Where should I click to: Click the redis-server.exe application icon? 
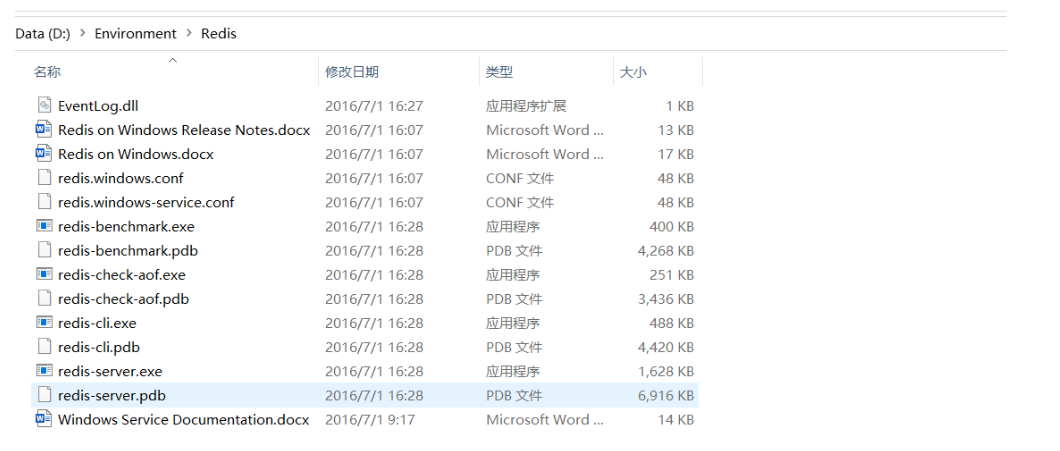pos(44,371)
